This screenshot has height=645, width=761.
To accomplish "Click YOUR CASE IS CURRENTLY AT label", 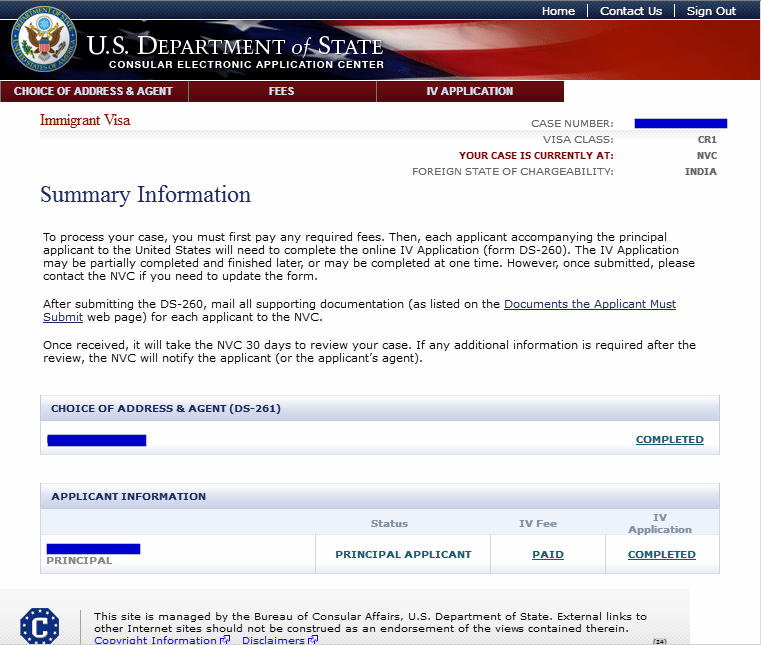I will click(x=536, y=156).
